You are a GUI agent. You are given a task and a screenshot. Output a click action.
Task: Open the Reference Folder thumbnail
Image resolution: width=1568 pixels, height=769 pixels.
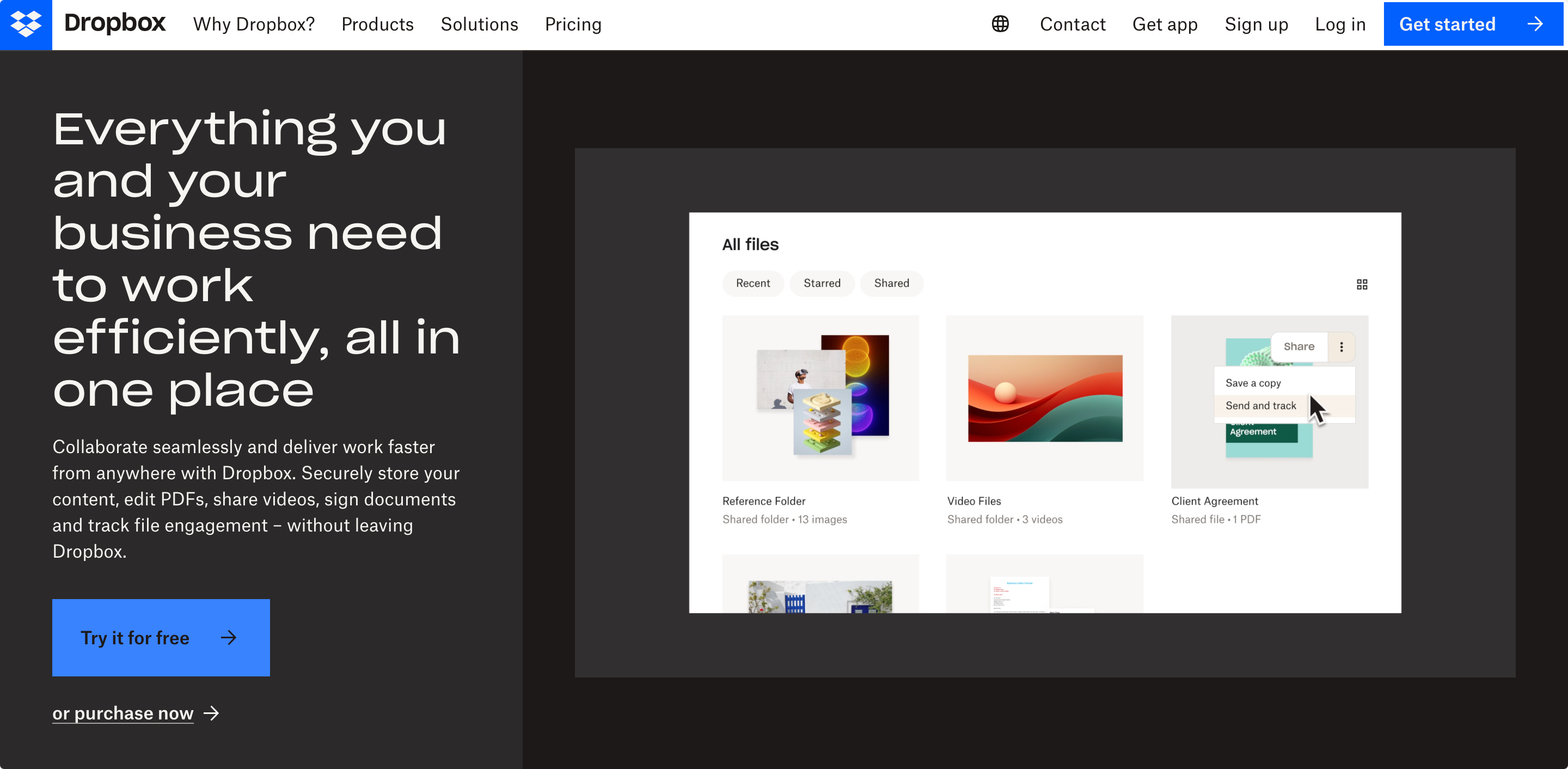820,398
